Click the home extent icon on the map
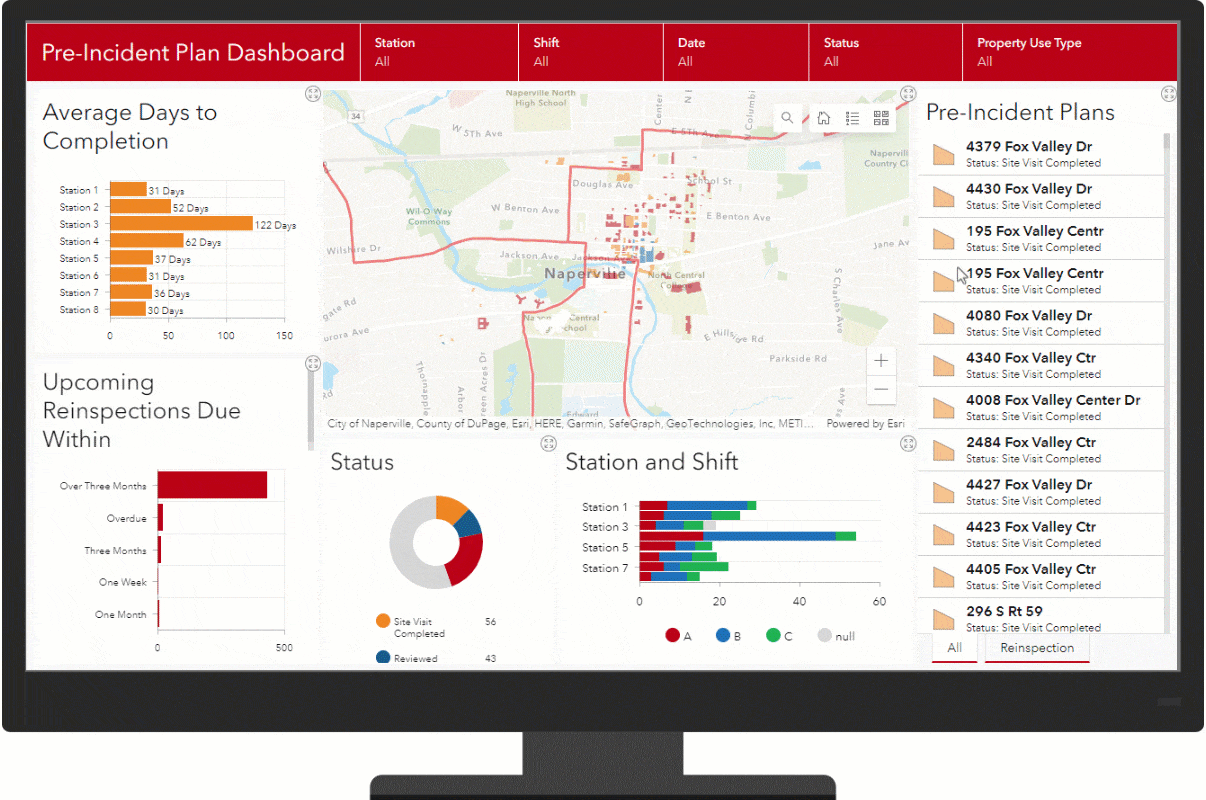 tap(822, 117)
